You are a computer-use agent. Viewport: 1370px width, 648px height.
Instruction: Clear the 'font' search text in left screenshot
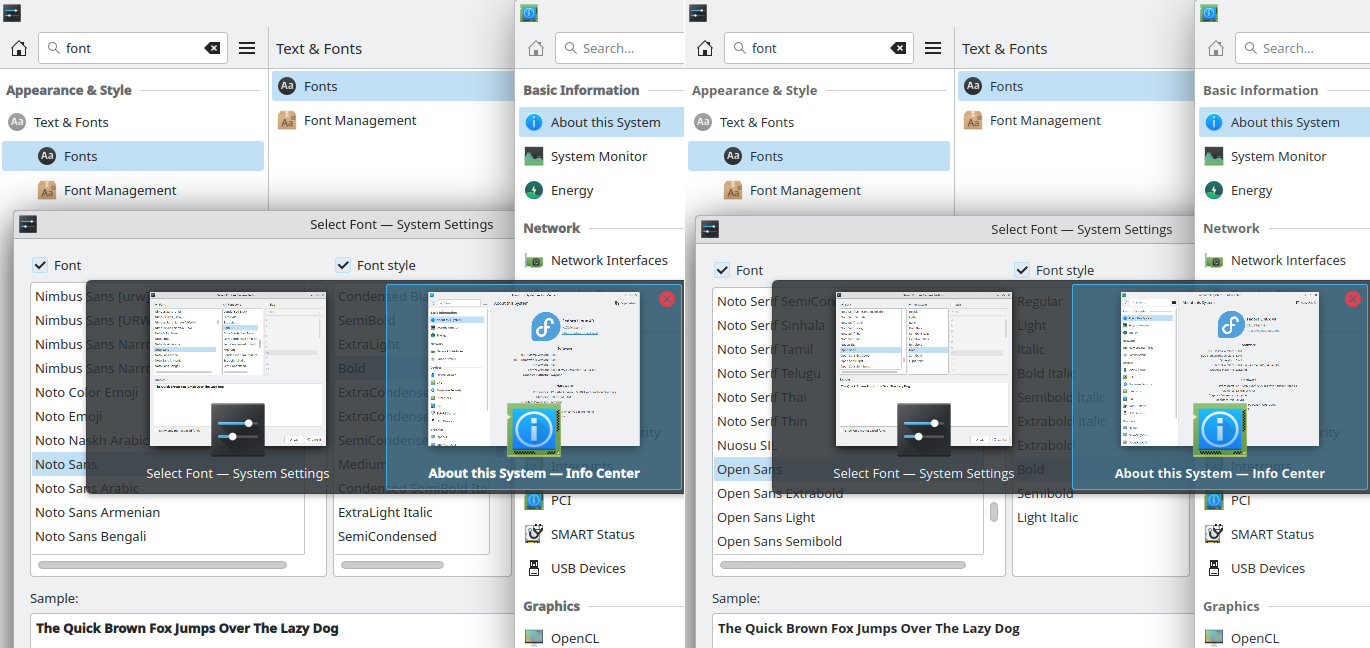point(212,48)
